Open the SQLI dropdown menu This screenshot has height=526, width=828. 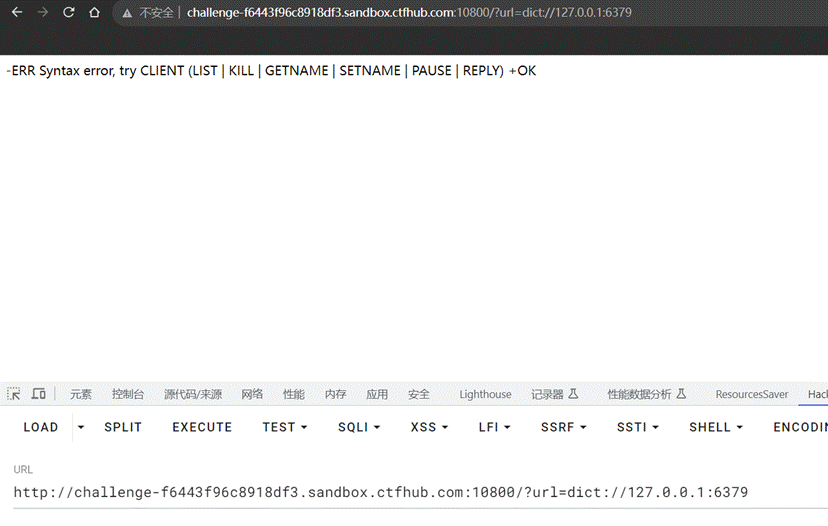pyautogui.click(x=359, y=427)
